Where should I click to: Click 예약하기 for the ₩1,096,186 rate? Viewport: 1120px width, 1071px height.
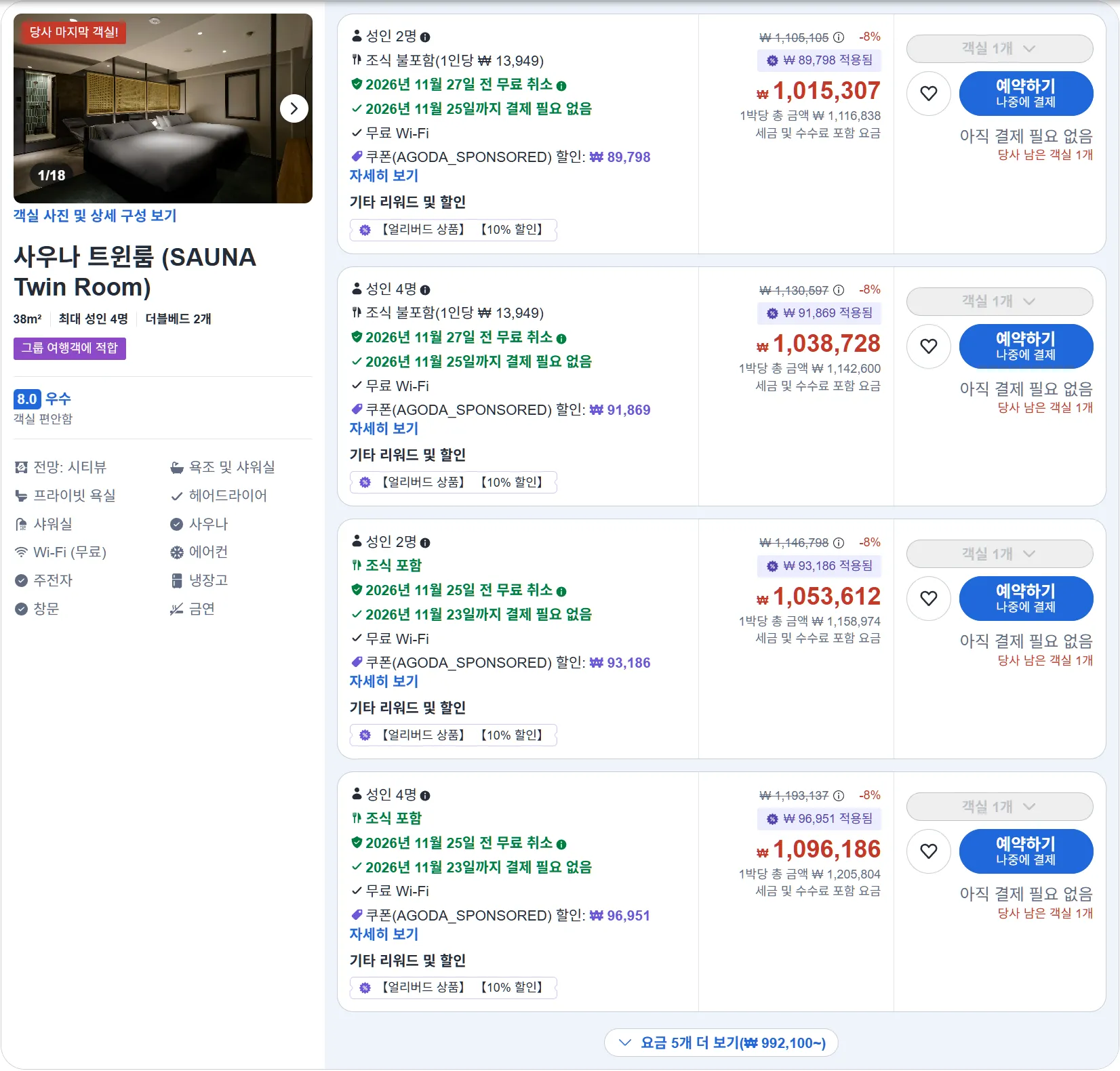pos(1026,851)
